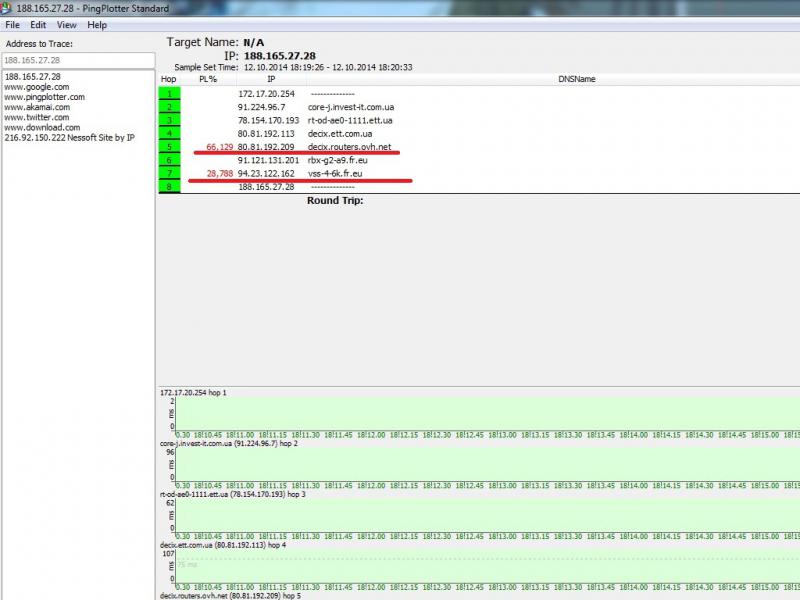Select green hop 4 indicator

(169, 133)
